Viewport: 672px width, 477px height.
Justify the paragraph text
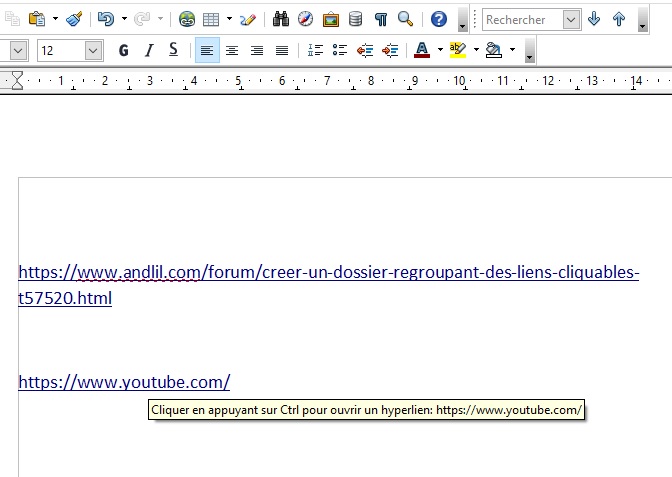[282, 50]
